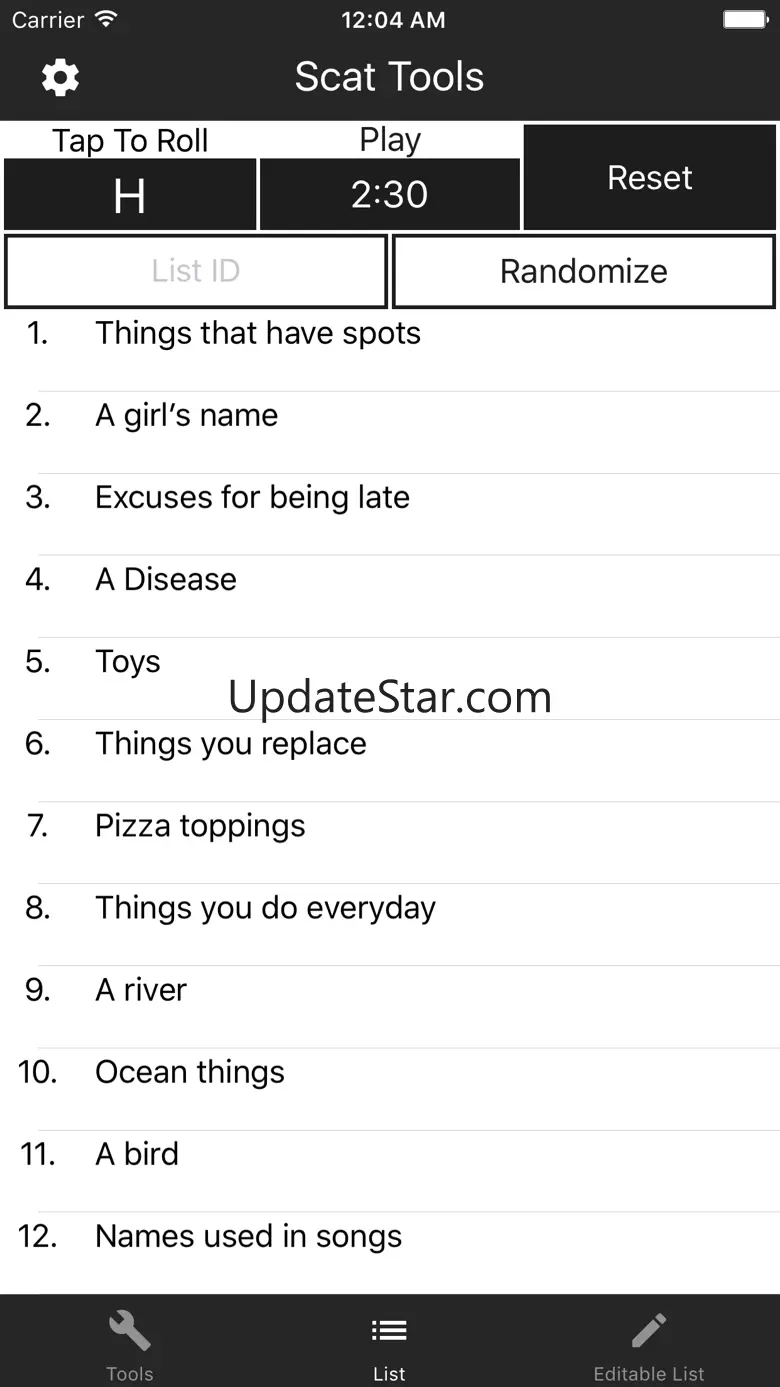
Task: Click the Randomize button
Action: (x=584, y=271)
